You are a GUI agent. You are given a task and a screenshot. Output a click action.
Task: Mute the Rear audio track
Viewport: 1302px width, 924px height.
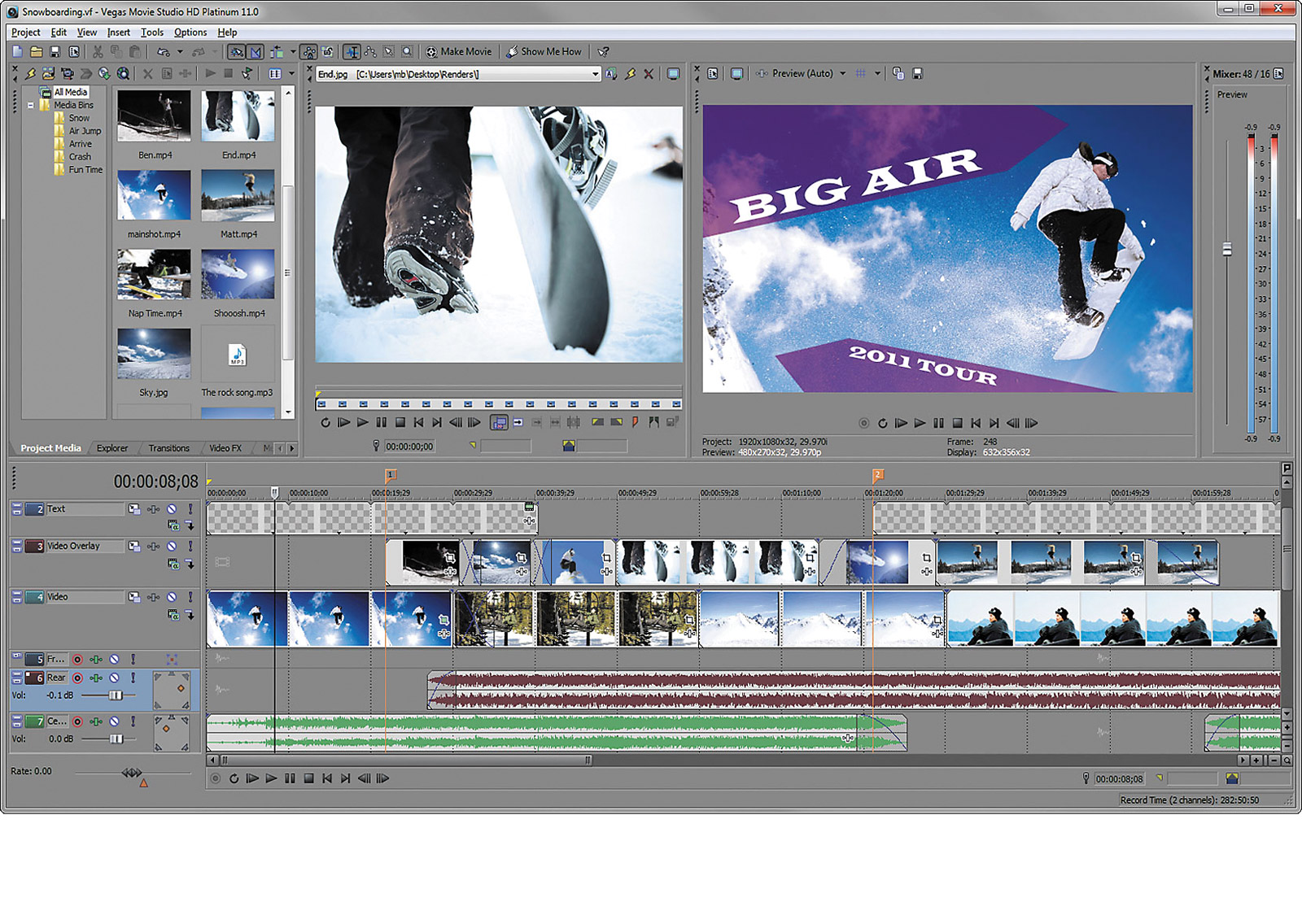(115, 678)
